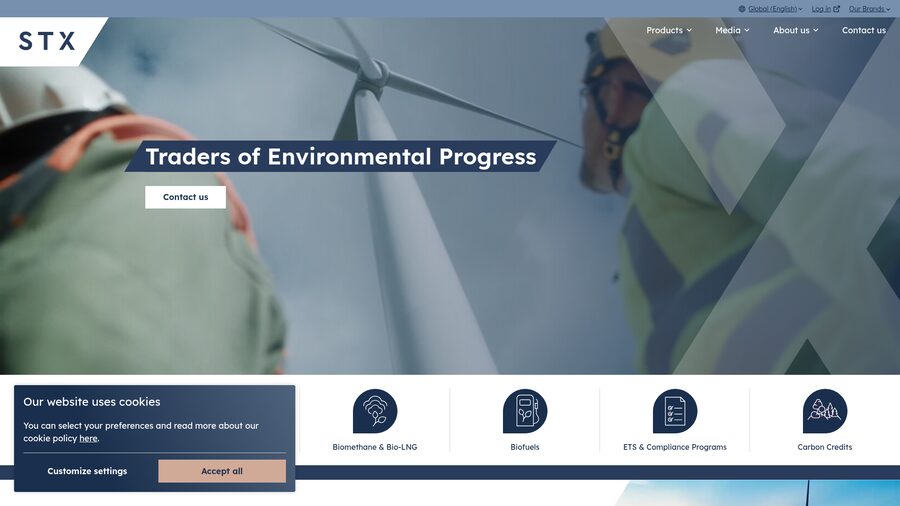
Task: Accept all cookies
Action: tap(222, 471)
